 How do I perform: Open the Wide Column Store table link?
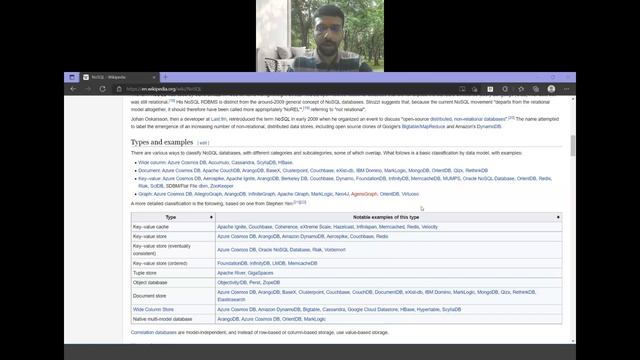[x=153, y=309]
